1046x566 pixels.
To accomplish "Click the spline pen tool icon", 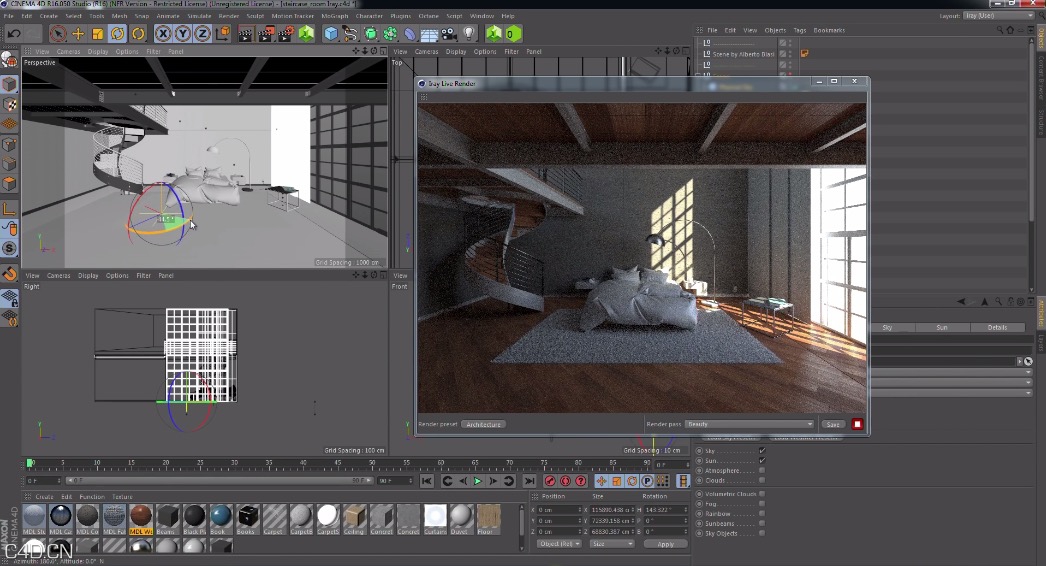I will pos(350,33).
